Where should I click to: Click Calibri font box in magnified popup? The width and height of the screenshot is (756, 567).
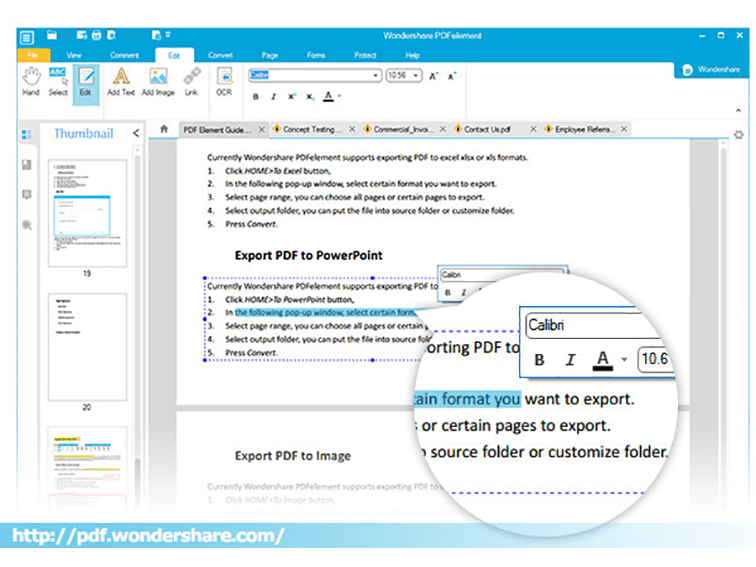click(x=593, y=325)
